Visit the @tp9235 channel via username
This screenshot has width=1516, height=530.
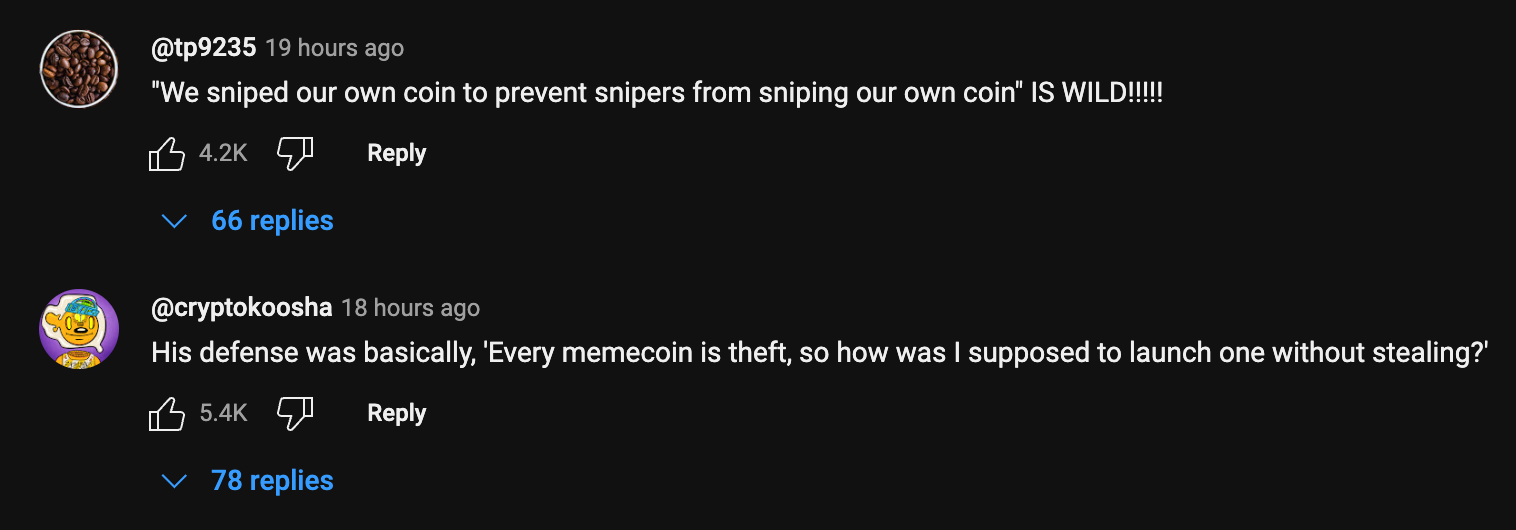pos(204,47)
